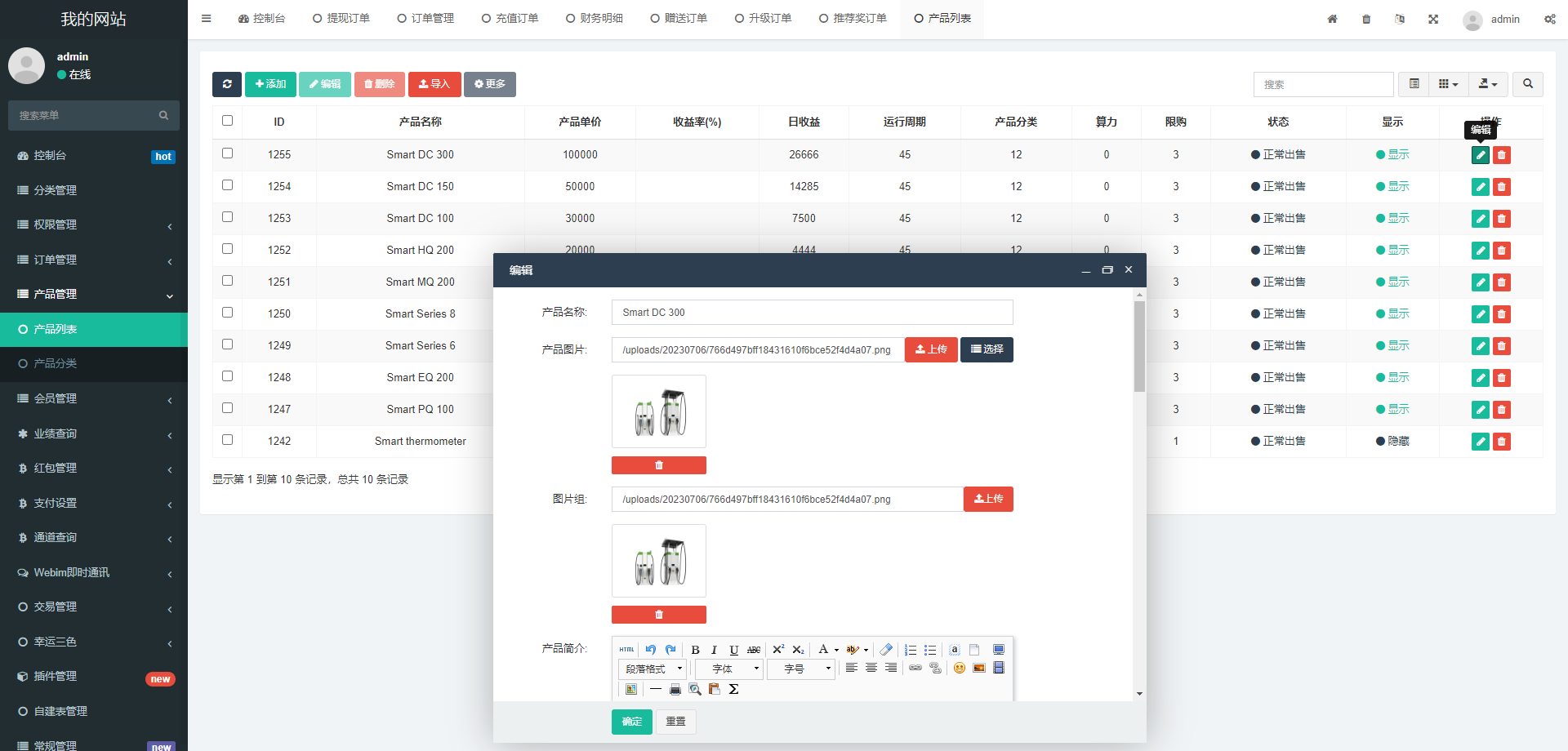This screenshot has height=751, width=1568.
Task: Insert an emoticon with the smiley icon
Action: (960, 669)
